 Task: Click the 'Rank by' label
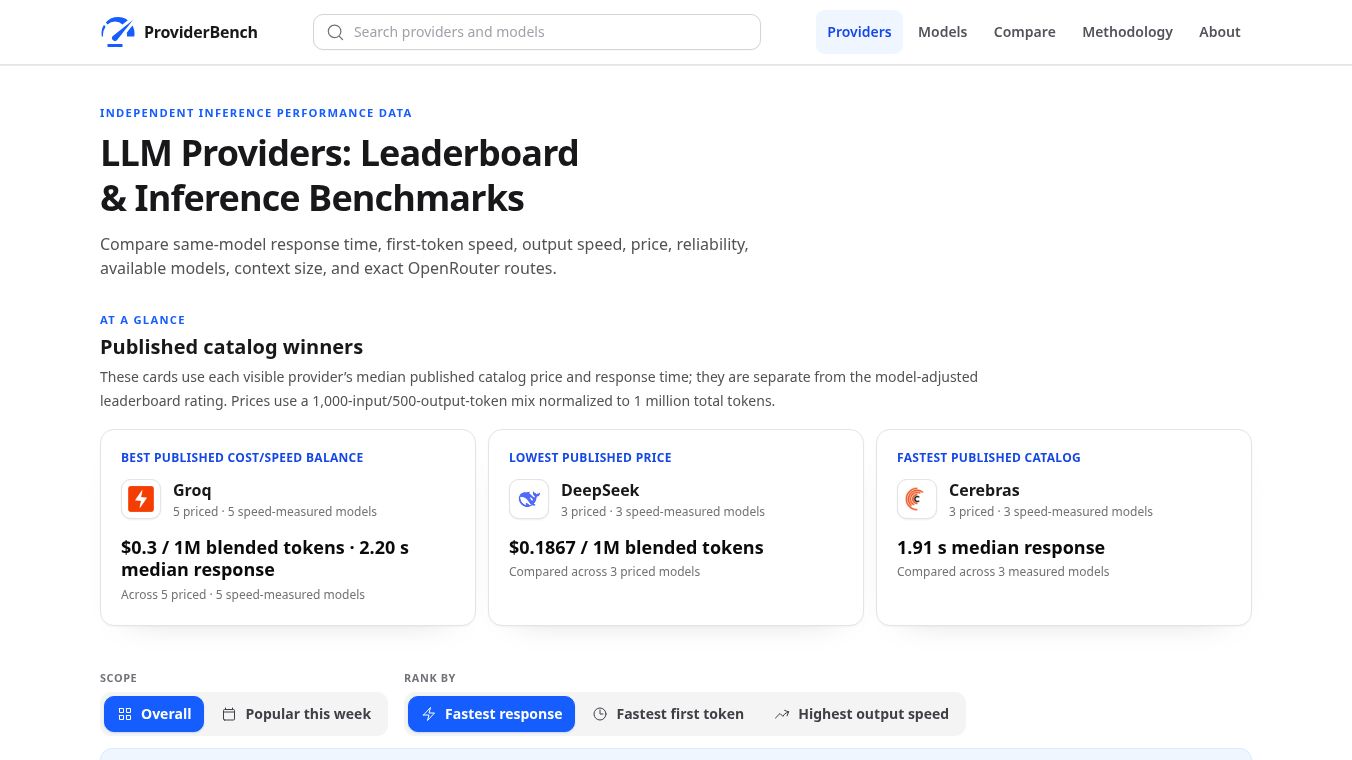[x=430, y=678]
